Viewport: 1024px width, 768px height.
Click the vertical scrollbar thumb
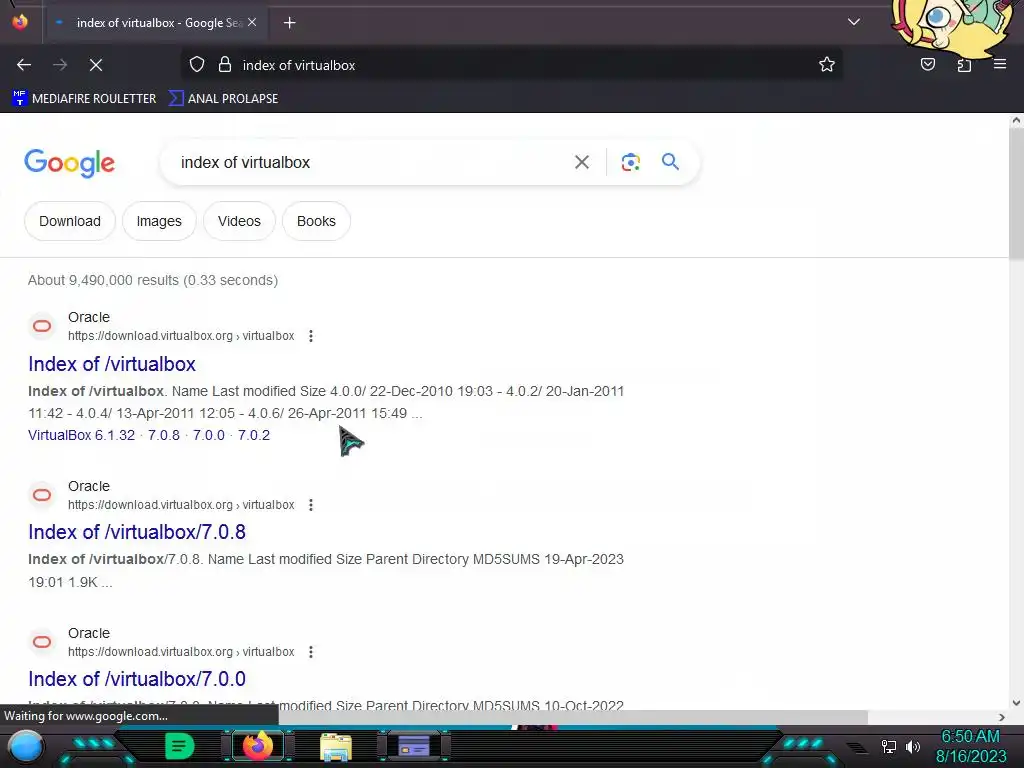tap(1016, 193)
